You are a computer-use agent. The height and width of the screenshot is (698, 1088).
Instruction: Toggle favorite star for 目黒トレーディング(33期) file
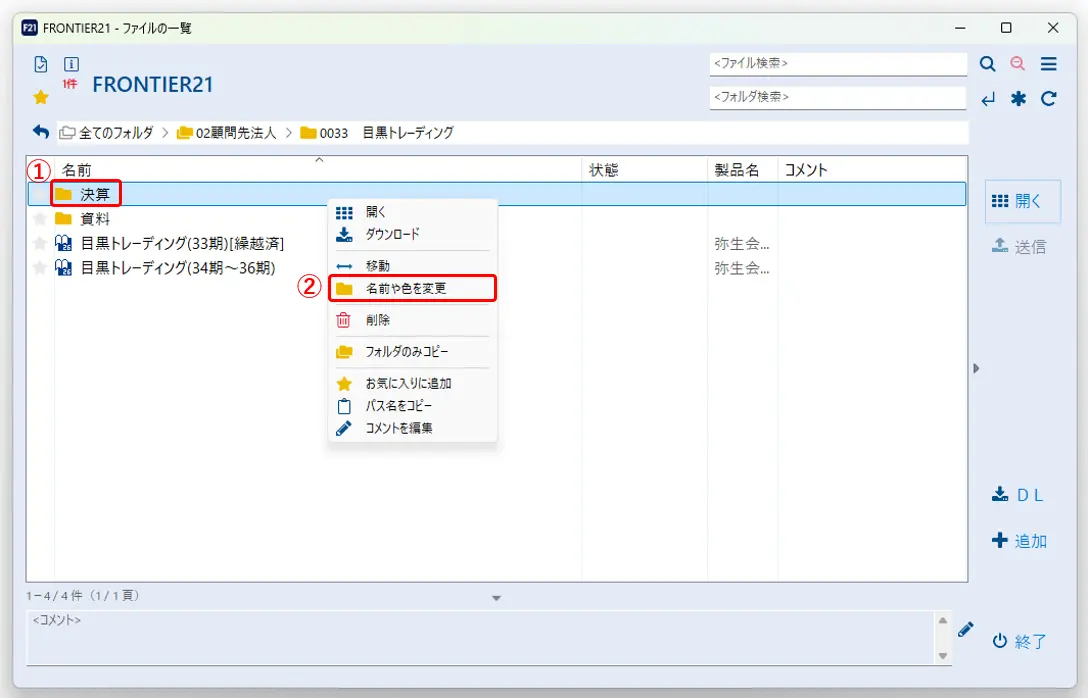(40, 244)
